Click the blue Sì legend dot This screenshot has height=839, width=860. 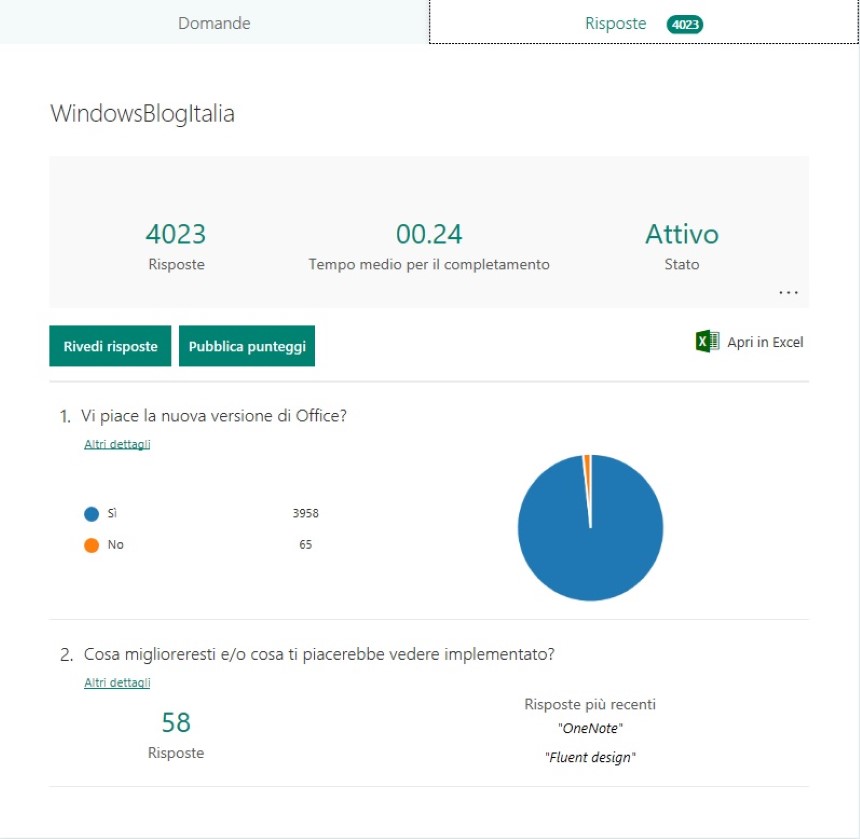pos(92,514)
